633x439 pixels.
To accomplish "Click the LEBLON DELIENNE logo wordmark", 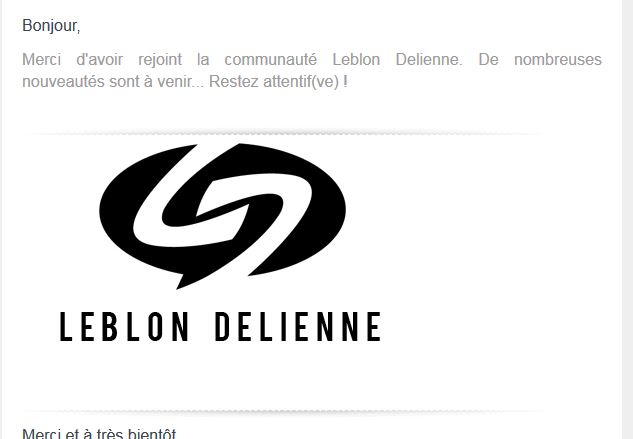I will click(x=220, y=327).
